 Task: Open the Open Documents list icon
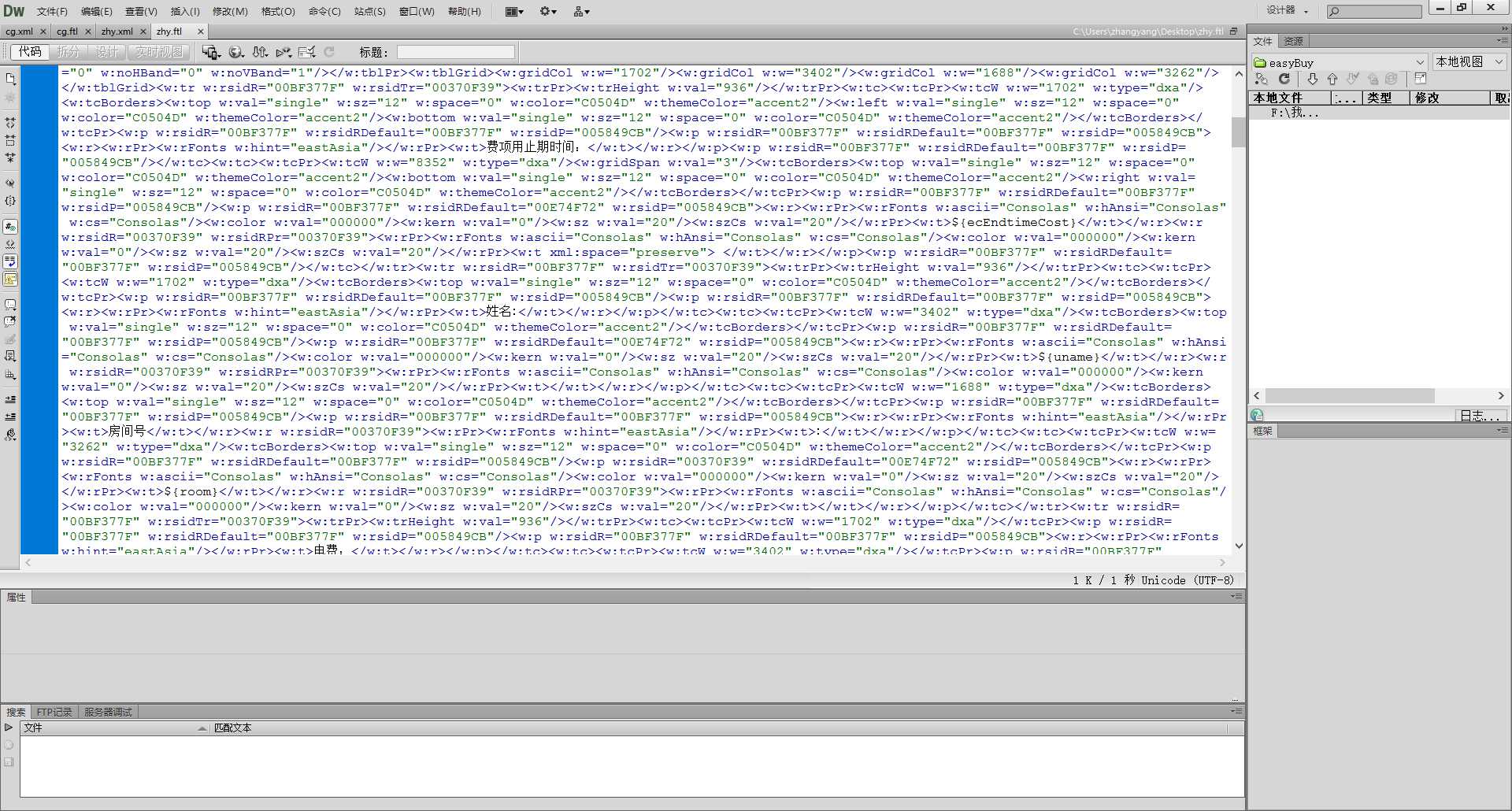(10, 79)
